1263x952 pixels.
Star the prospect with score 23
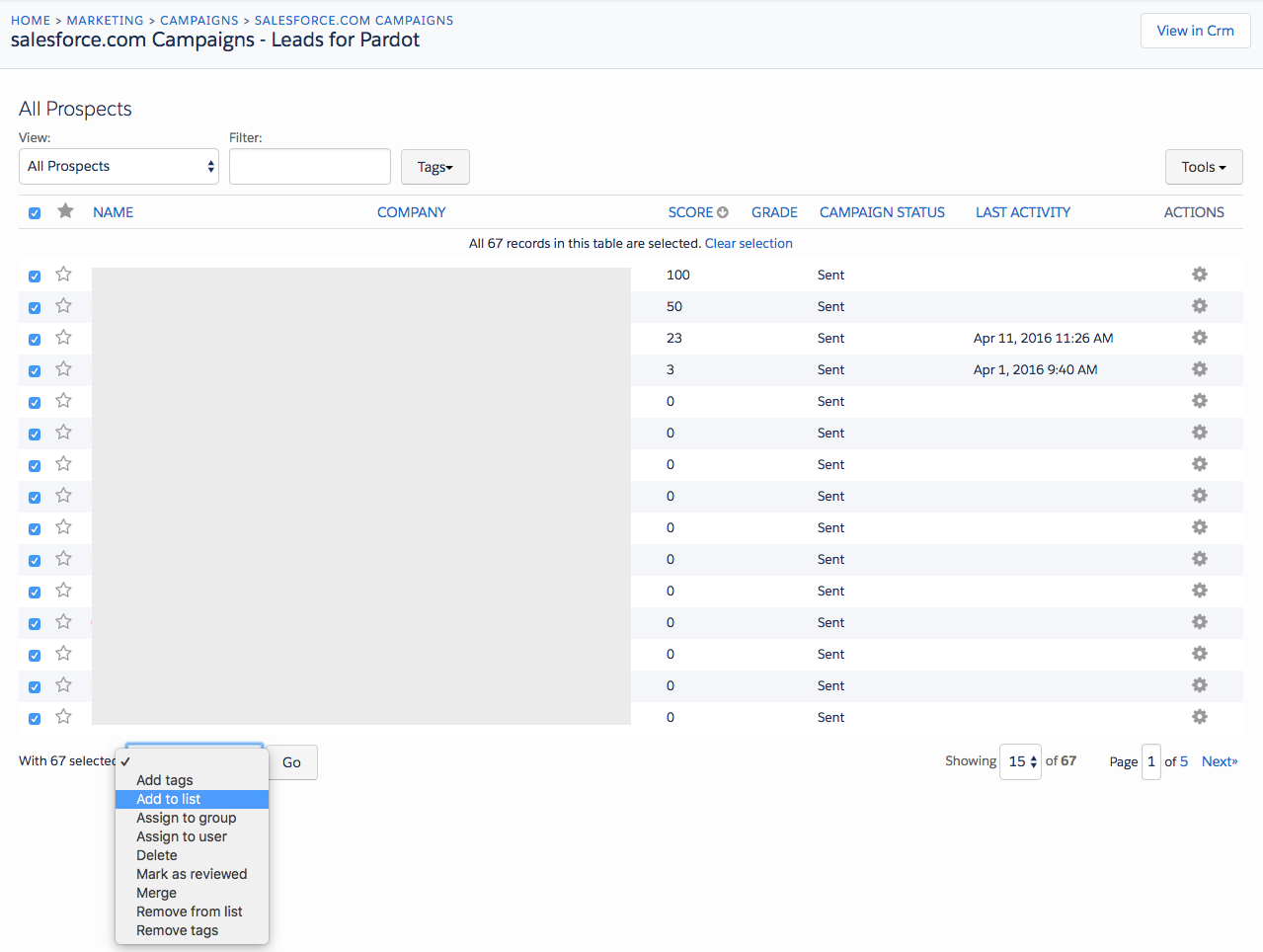[64, 337]
